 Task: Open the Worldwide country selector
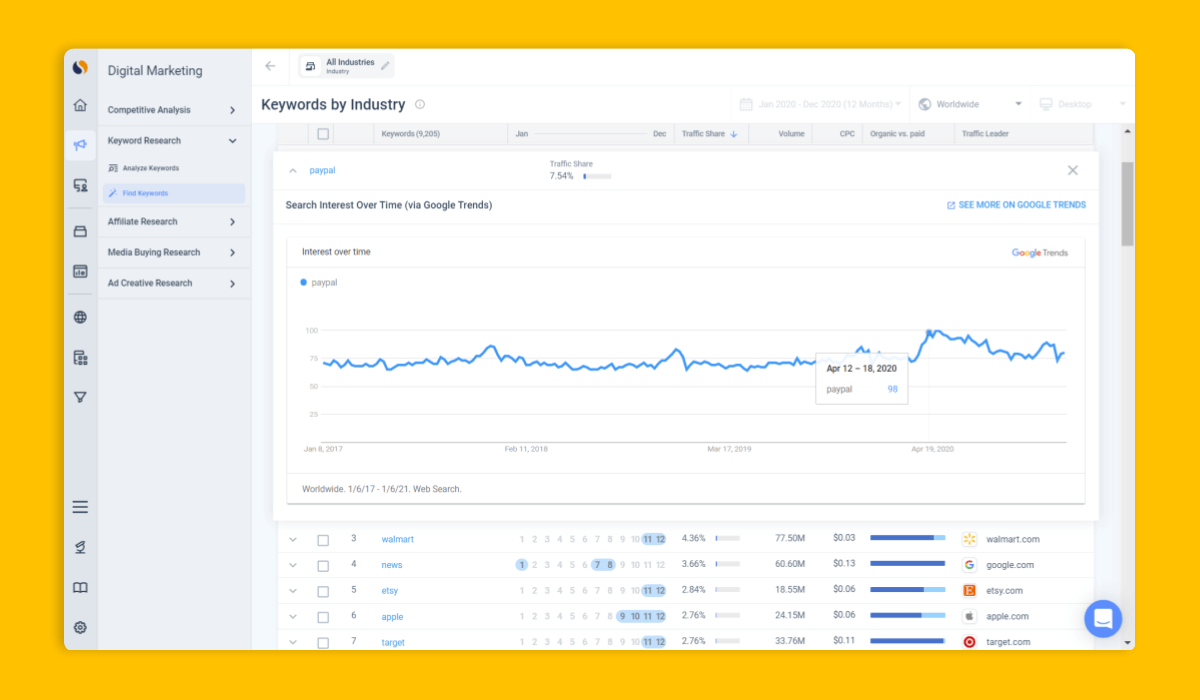coord(967,103)
